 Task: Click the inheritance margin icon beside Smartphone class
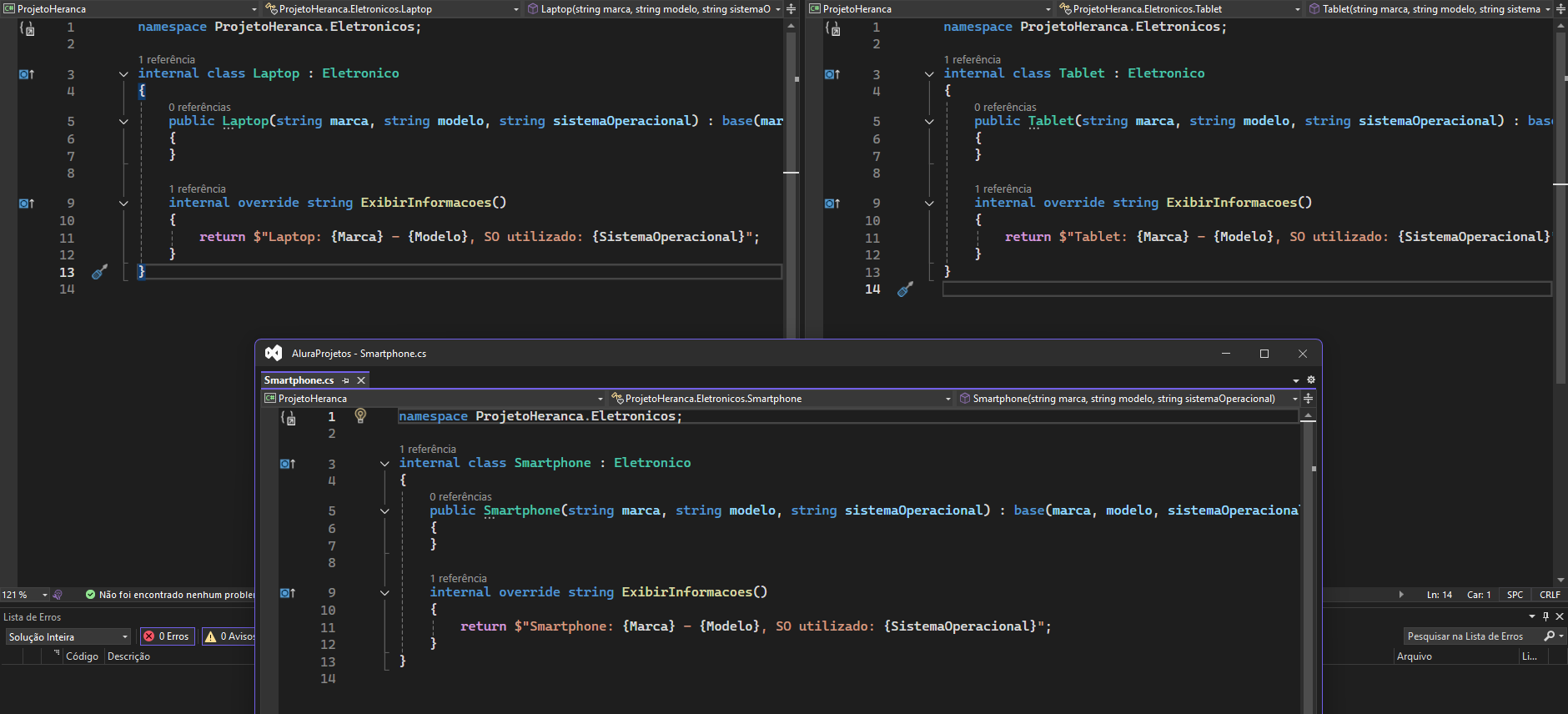pos(288,464)
